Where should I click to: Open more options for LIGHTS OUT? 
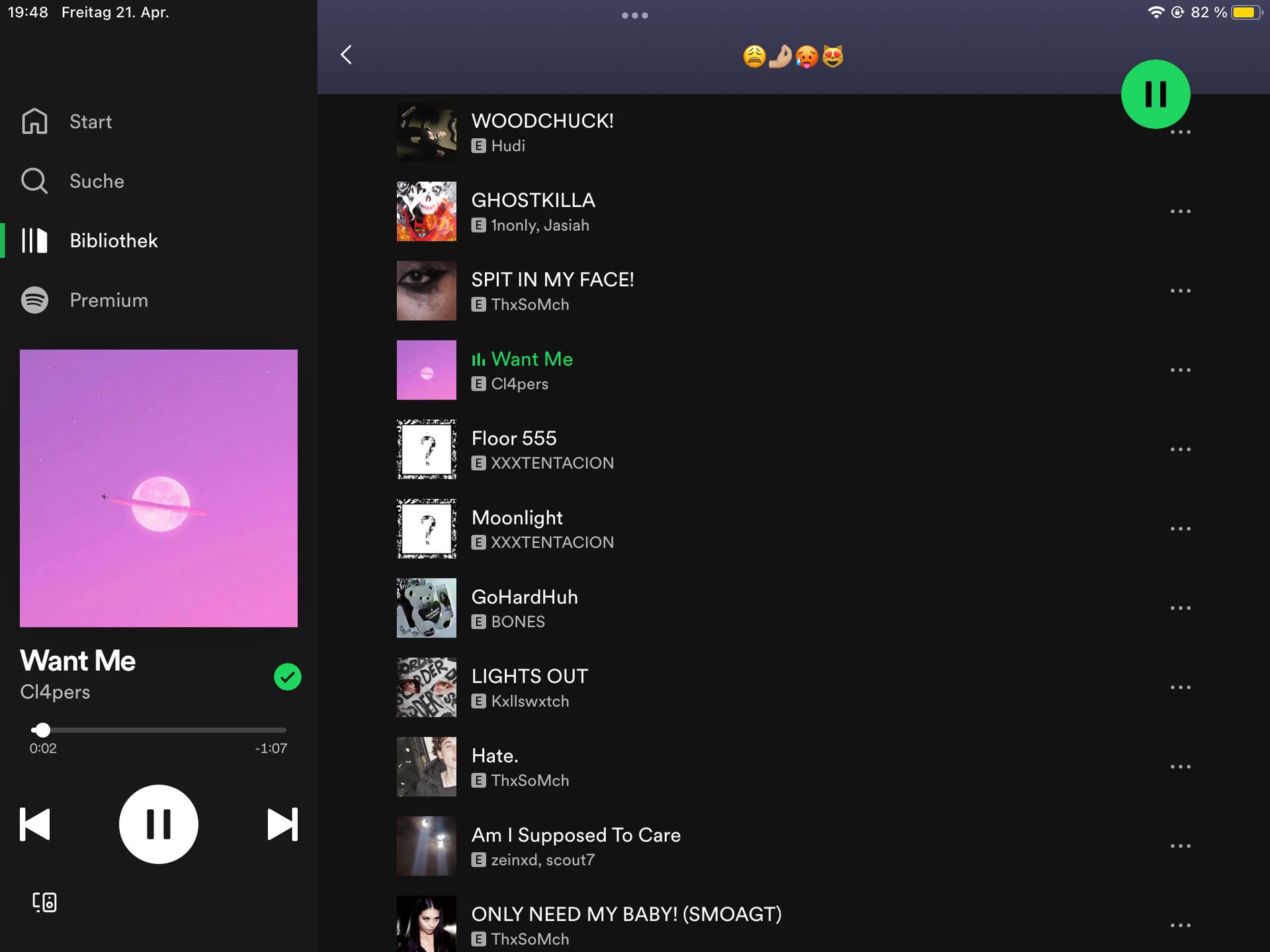pos(1180,688)
